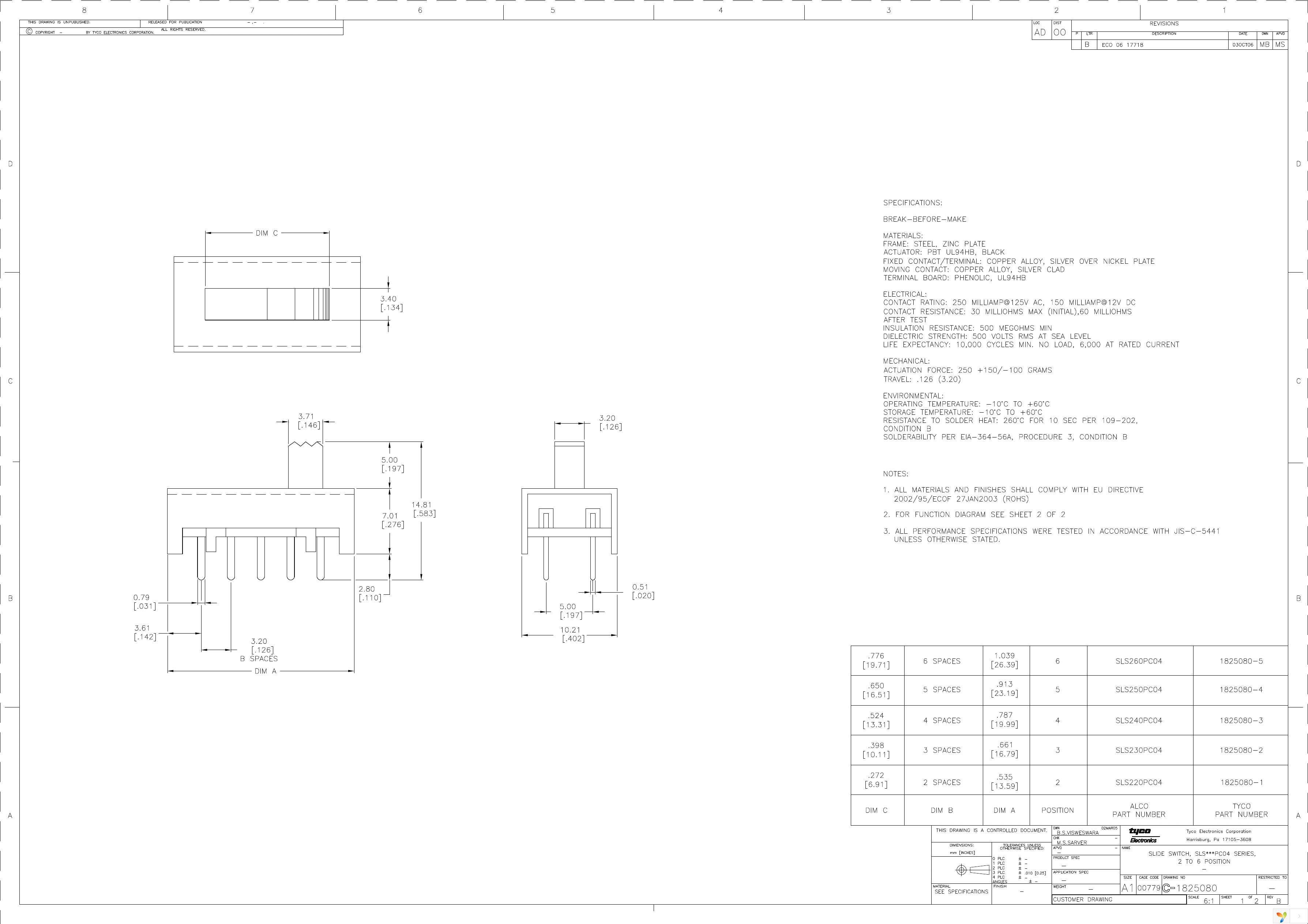Screen dimensions: 1308x924
Task: Select the 7.01 [.276] dimension
Action: (392, 520)
